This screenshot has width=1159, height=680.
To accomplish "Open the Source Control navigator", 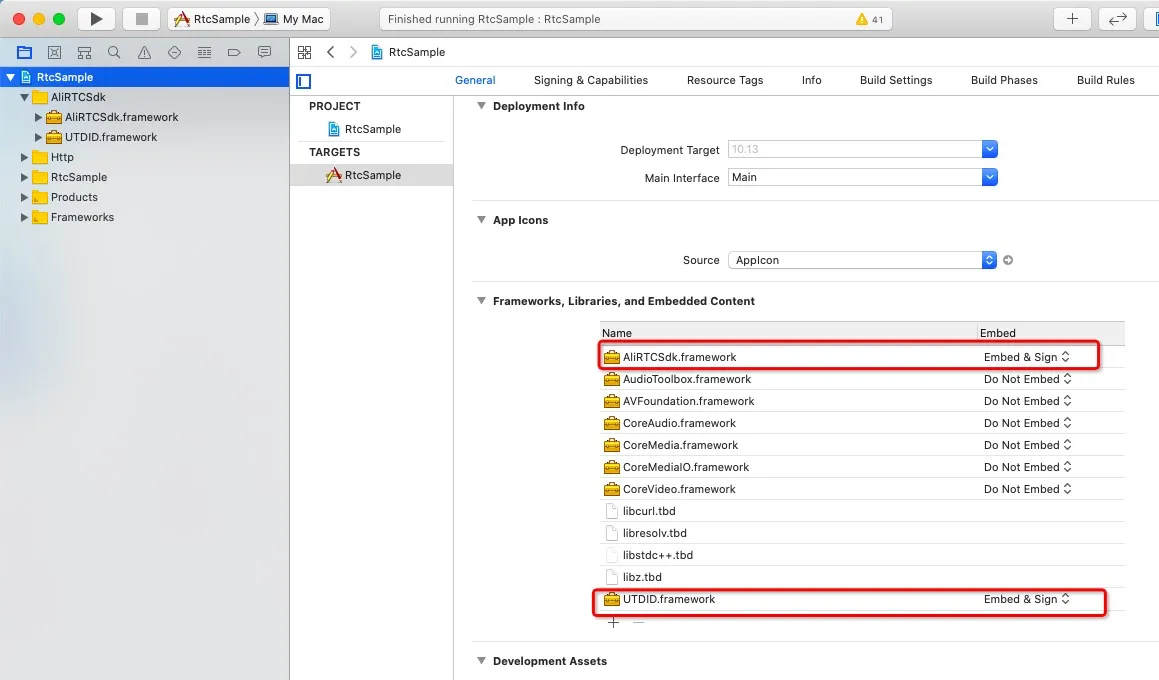I will coord(55,52).
